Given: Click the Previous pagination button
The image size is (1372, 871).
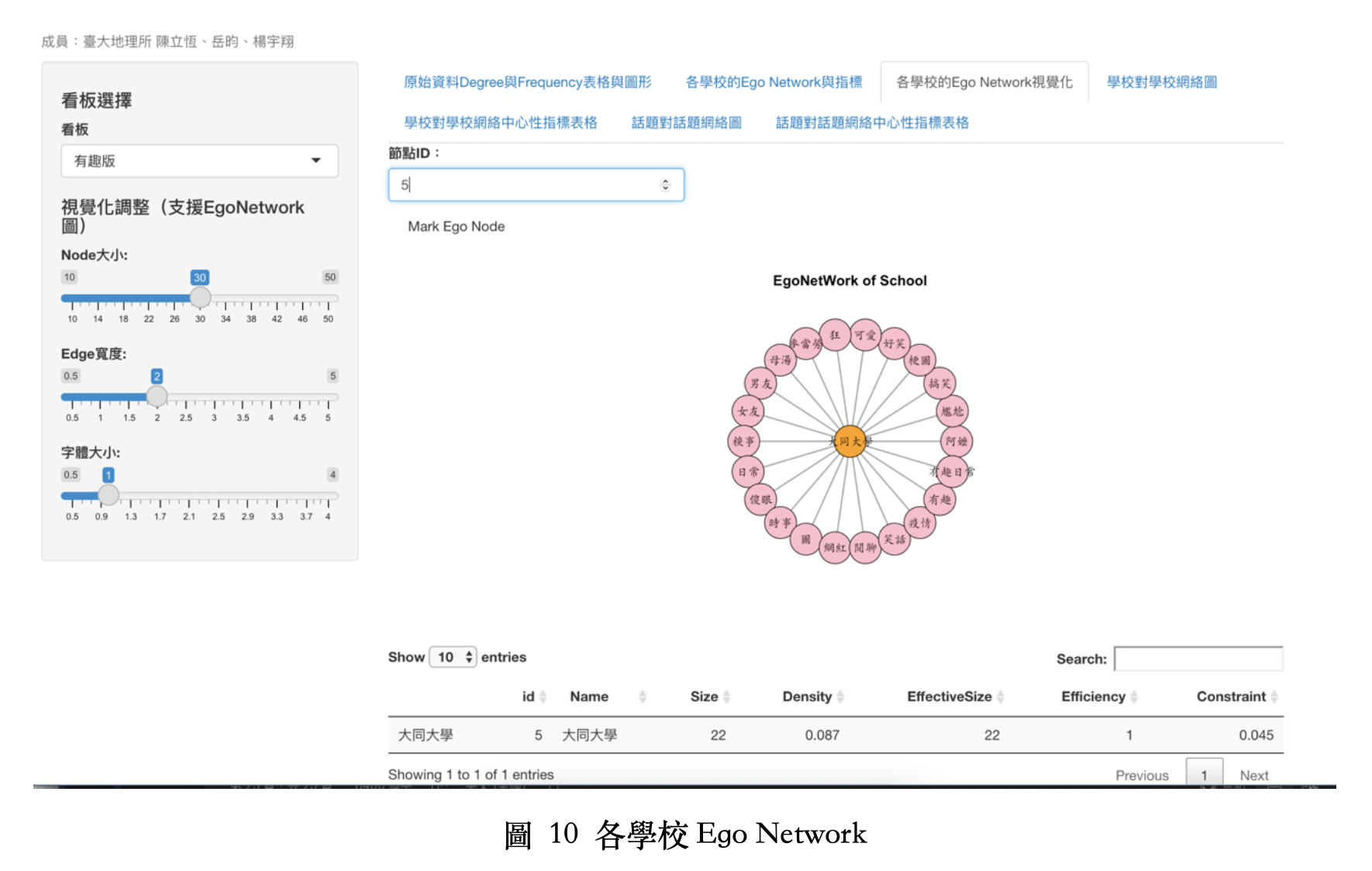Looking at the screenshot, I should 1141,775.
